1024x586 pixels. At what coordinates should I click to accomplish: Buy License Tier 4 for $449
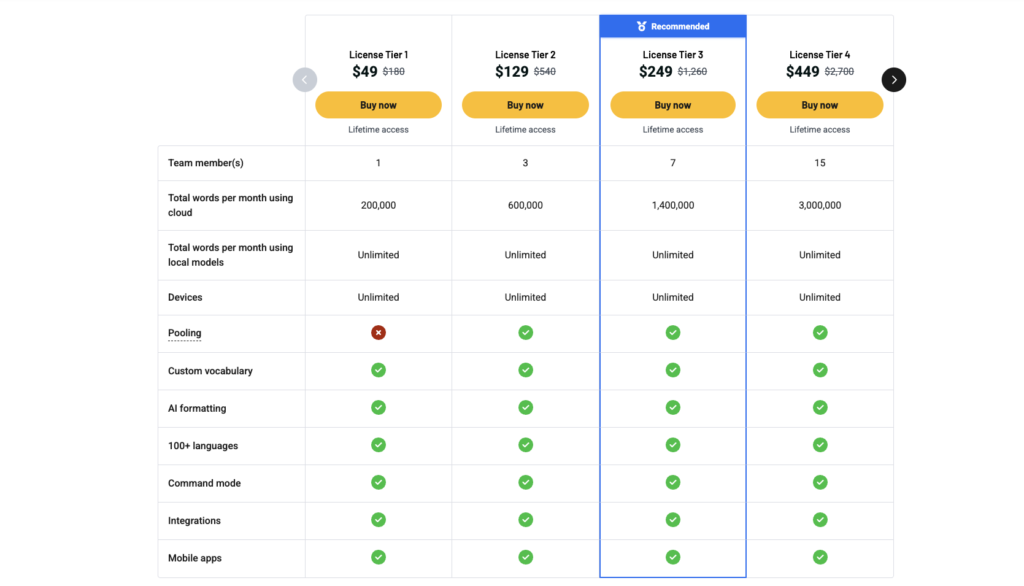(x=820, y=105)
